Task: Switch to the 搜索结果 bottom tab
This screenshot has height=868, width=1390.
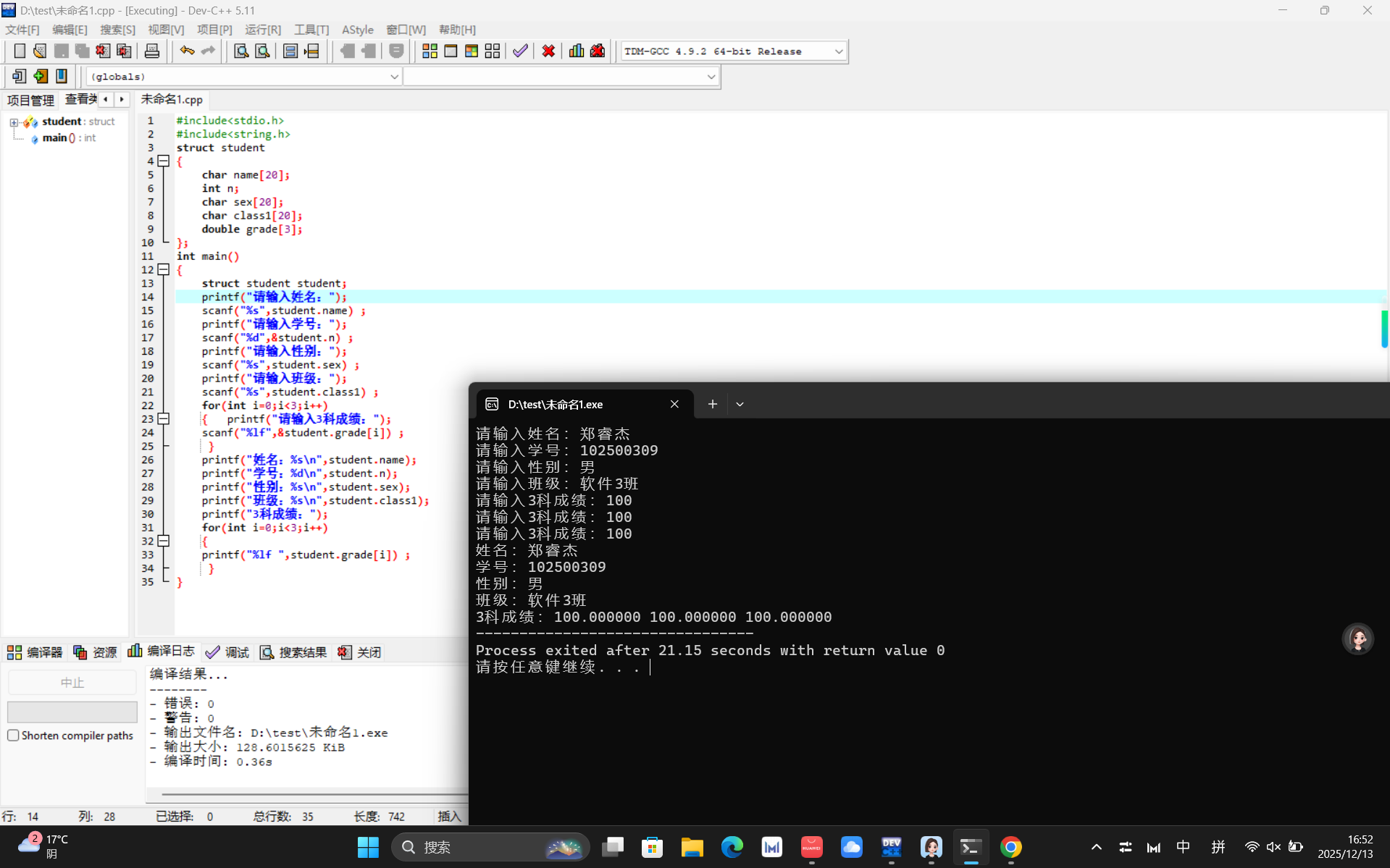Action: click(x=293, y=652)
